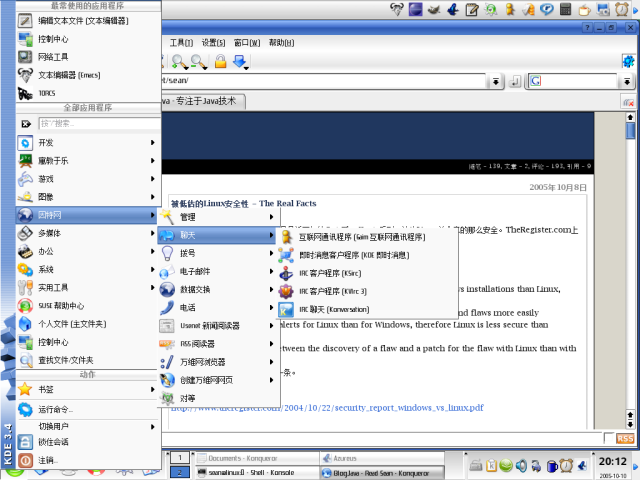The width and height of the screenshot is (640, 480).
Task: Expand the 多媒体 submenu
Action: [x=88, y=233]
